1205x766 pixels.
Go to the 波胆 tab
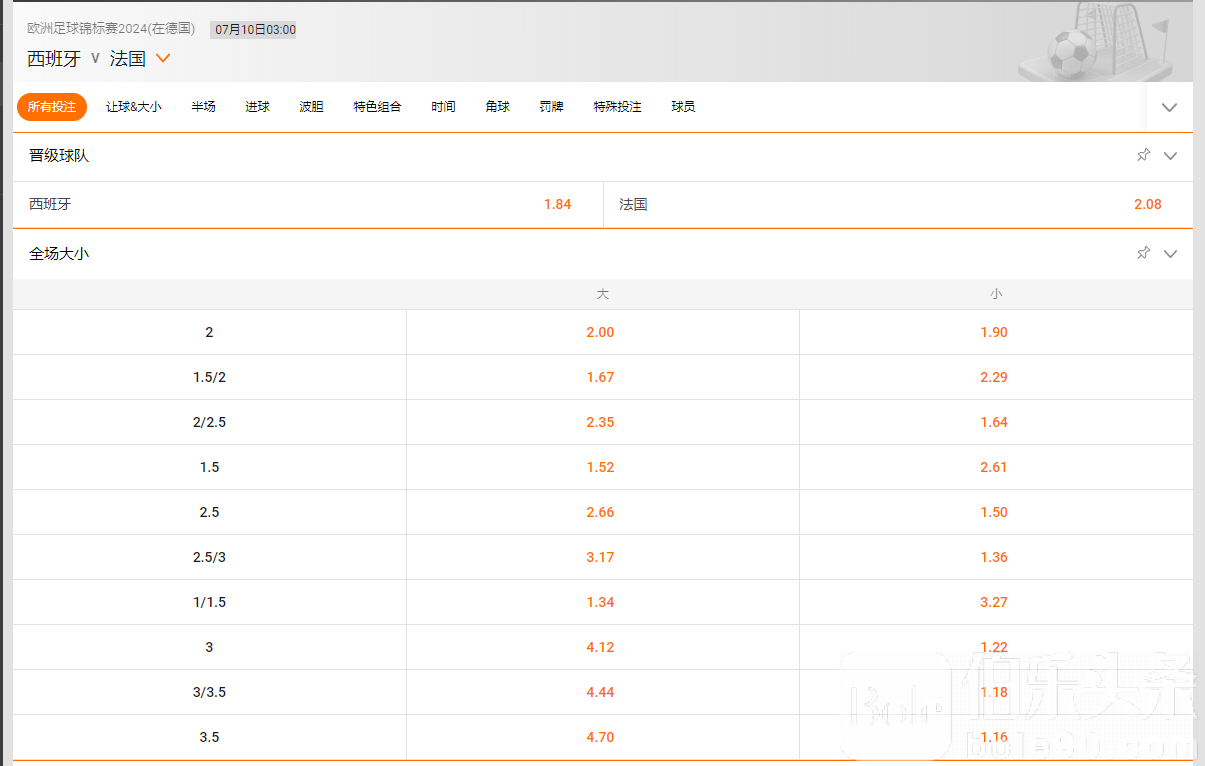pos(311,107)
